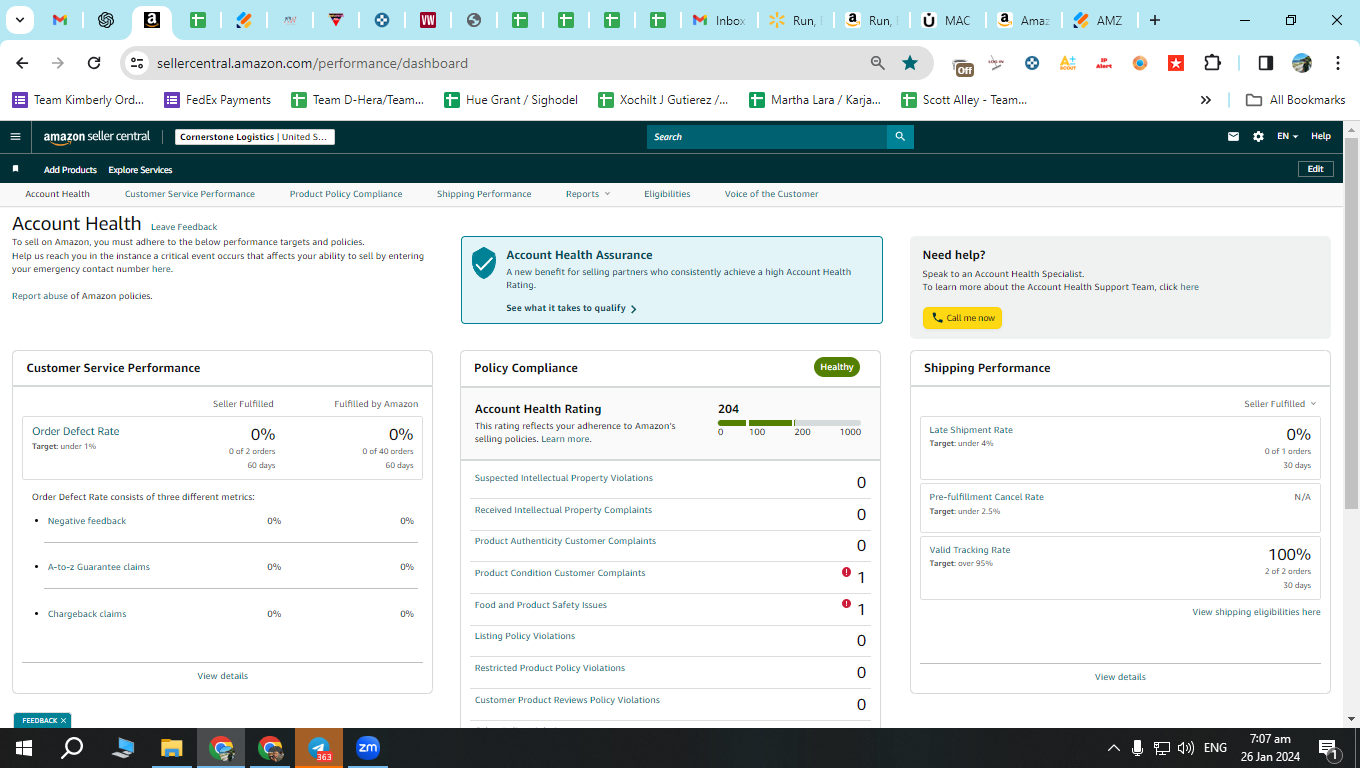
Task: Click the zoom magnifier icon in the address bar
Action: (x=878, y=63)
